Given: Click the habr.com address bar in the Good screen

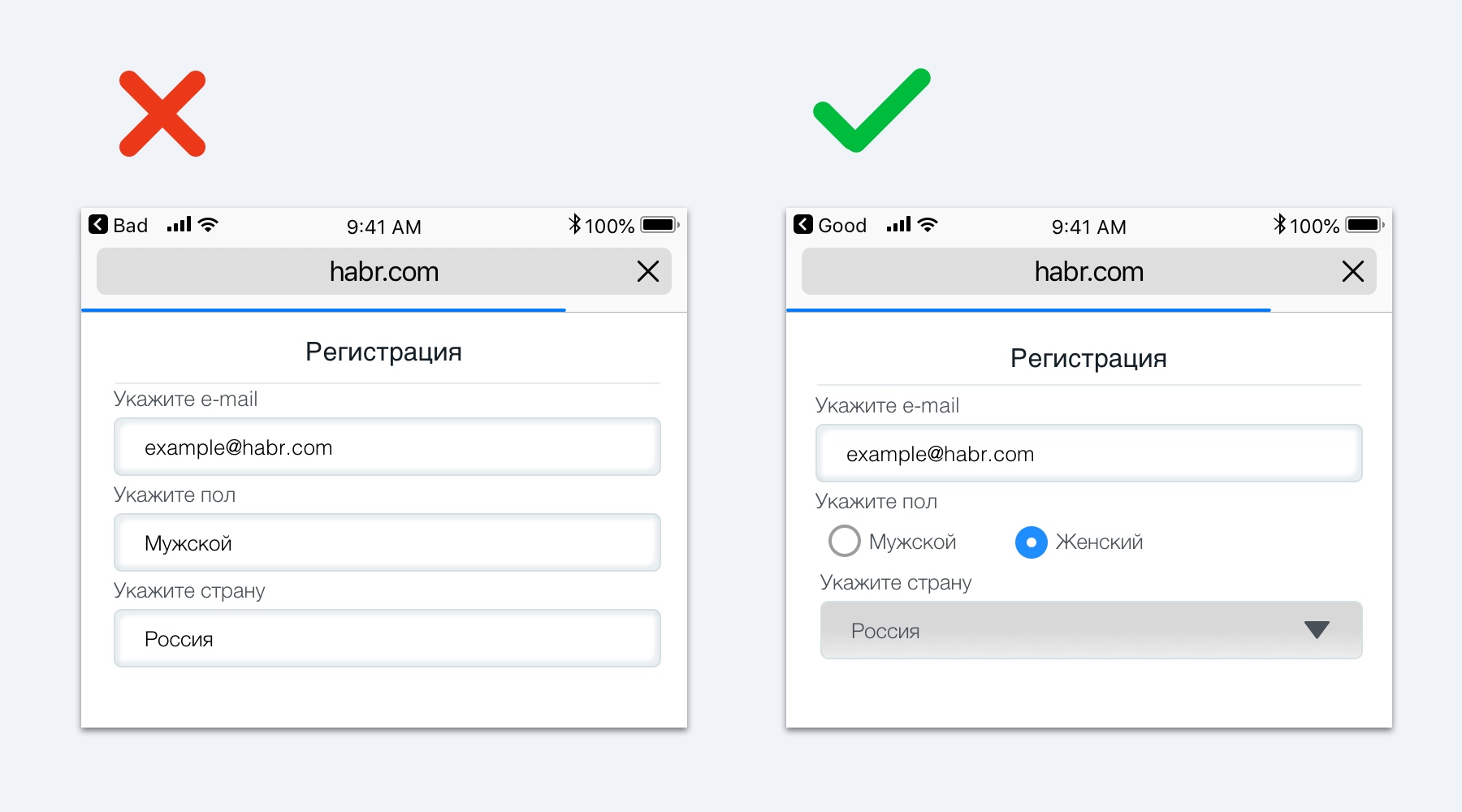Looking at the screenshot, I should [x=1088, y=271].
